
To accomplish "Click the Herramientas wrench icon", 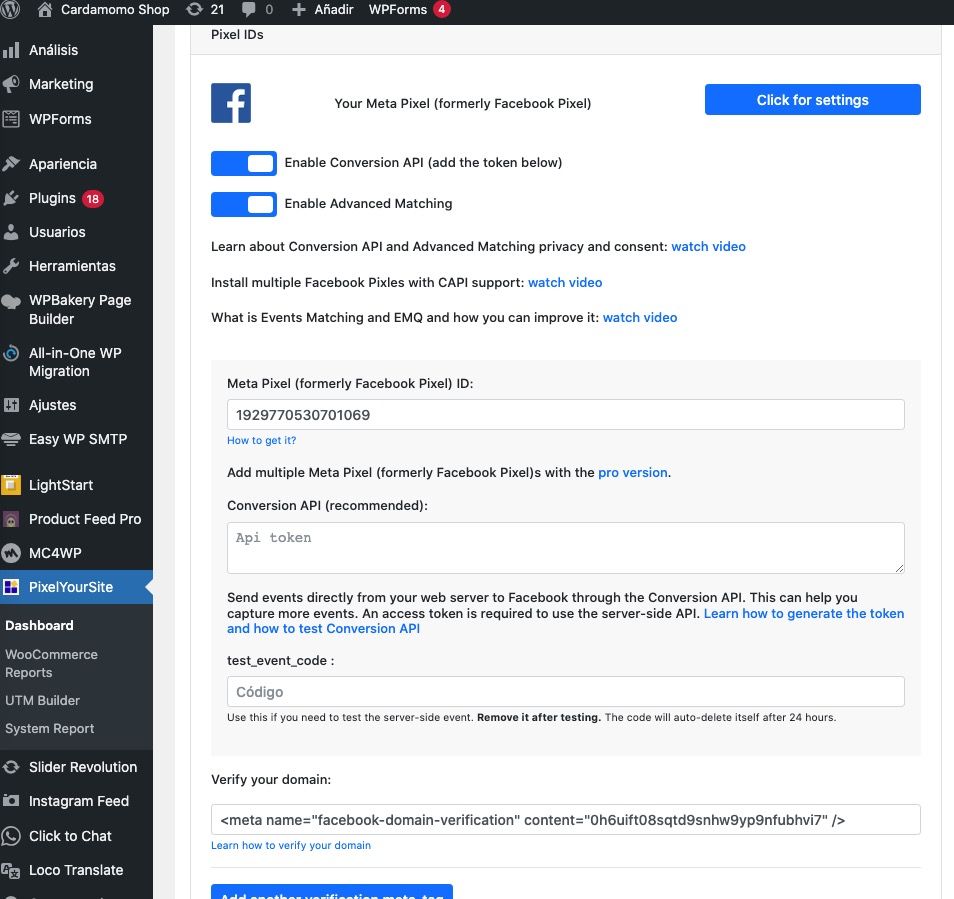I will tap(11, 266).
